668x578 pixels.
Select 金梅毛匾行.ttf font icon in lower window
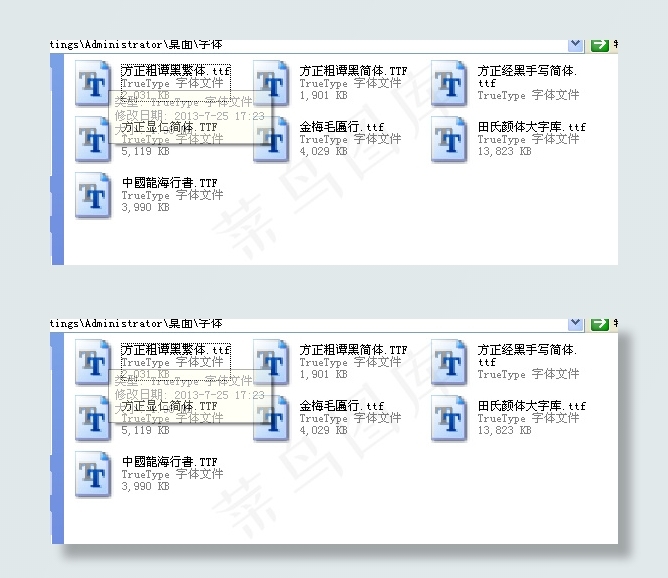pyautogui.click(x=271, y=418)
